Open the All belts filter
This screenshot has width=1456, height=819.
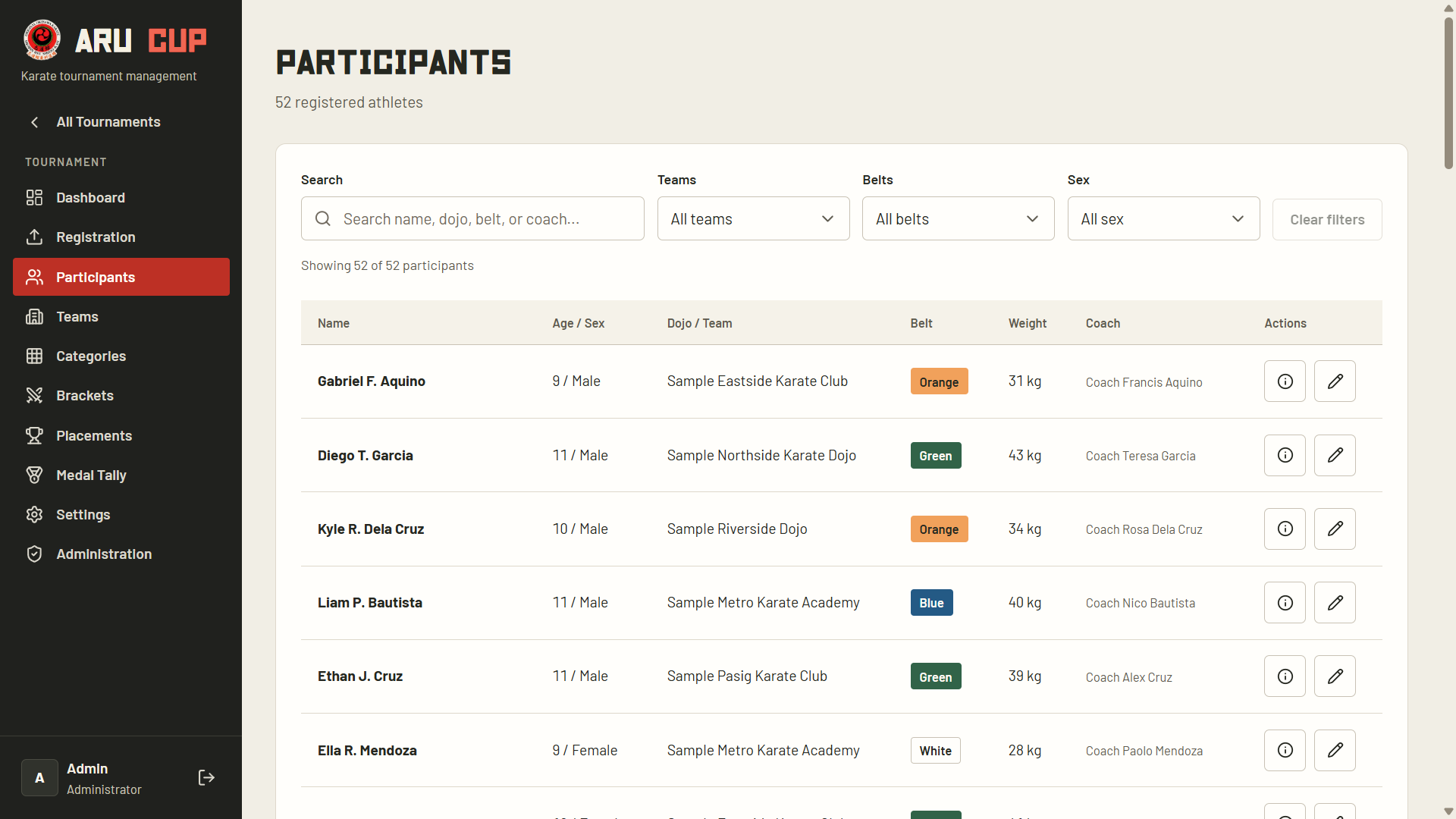pyautogui.click(x=958, y=218)
